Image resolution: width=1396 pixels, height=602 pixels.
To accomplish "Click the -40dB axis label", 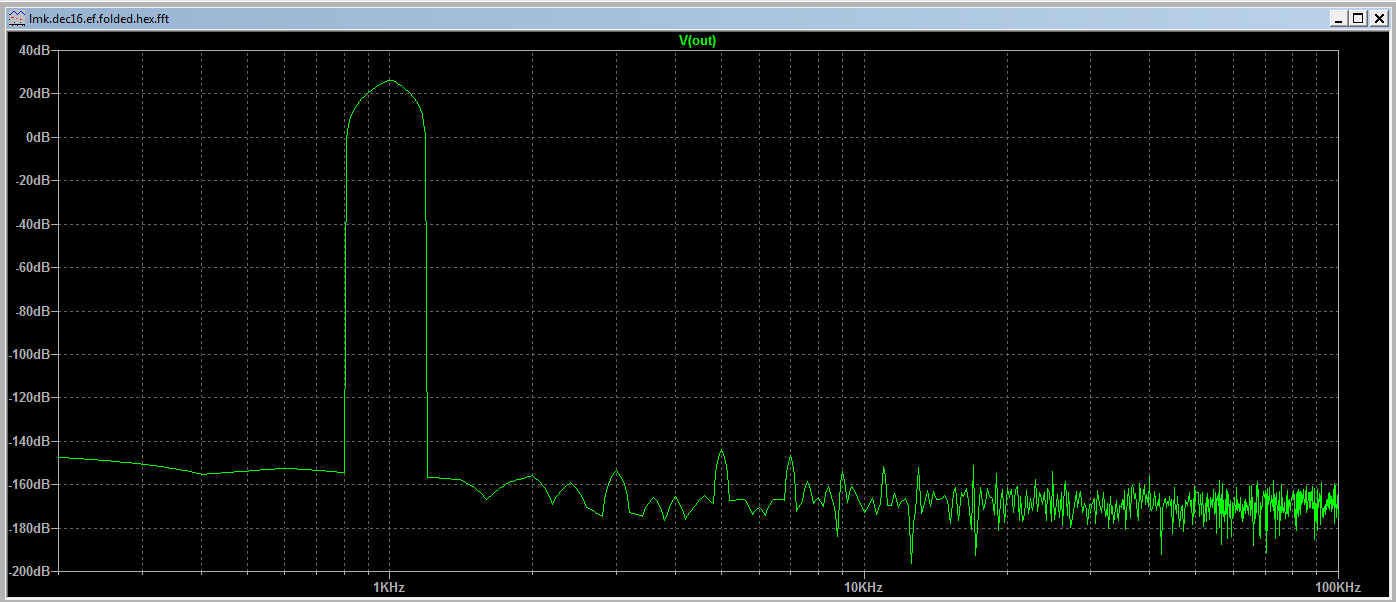I will click(x=34, y=224).
